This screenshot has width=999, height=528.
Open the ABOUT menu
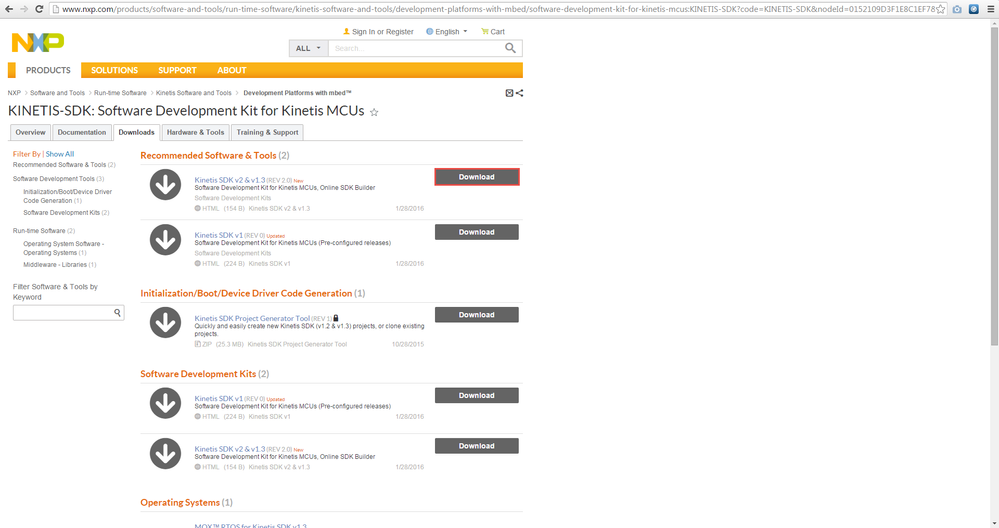point(231,70)
